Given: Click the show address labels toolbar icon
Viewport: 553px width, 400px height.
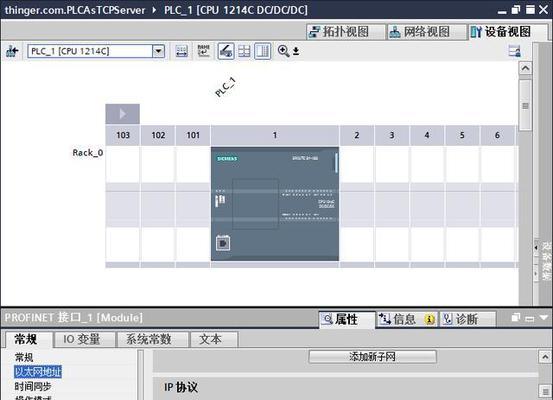Looking at the screenshot, I should (x=182, y=51).
